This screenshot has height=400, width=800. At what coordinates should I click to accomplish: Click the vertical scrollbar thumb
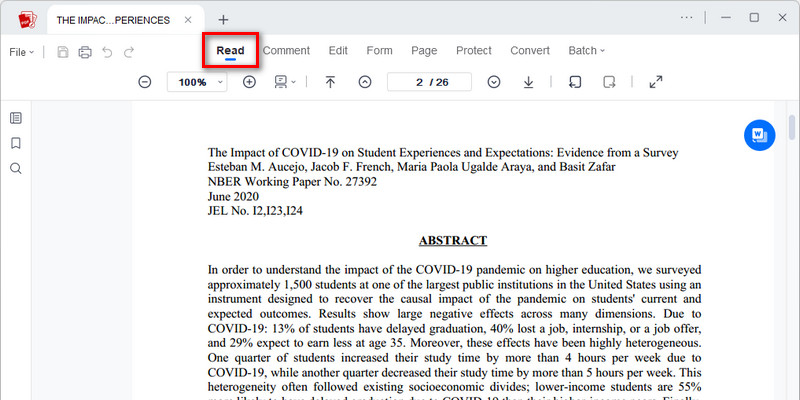(792, 127)
